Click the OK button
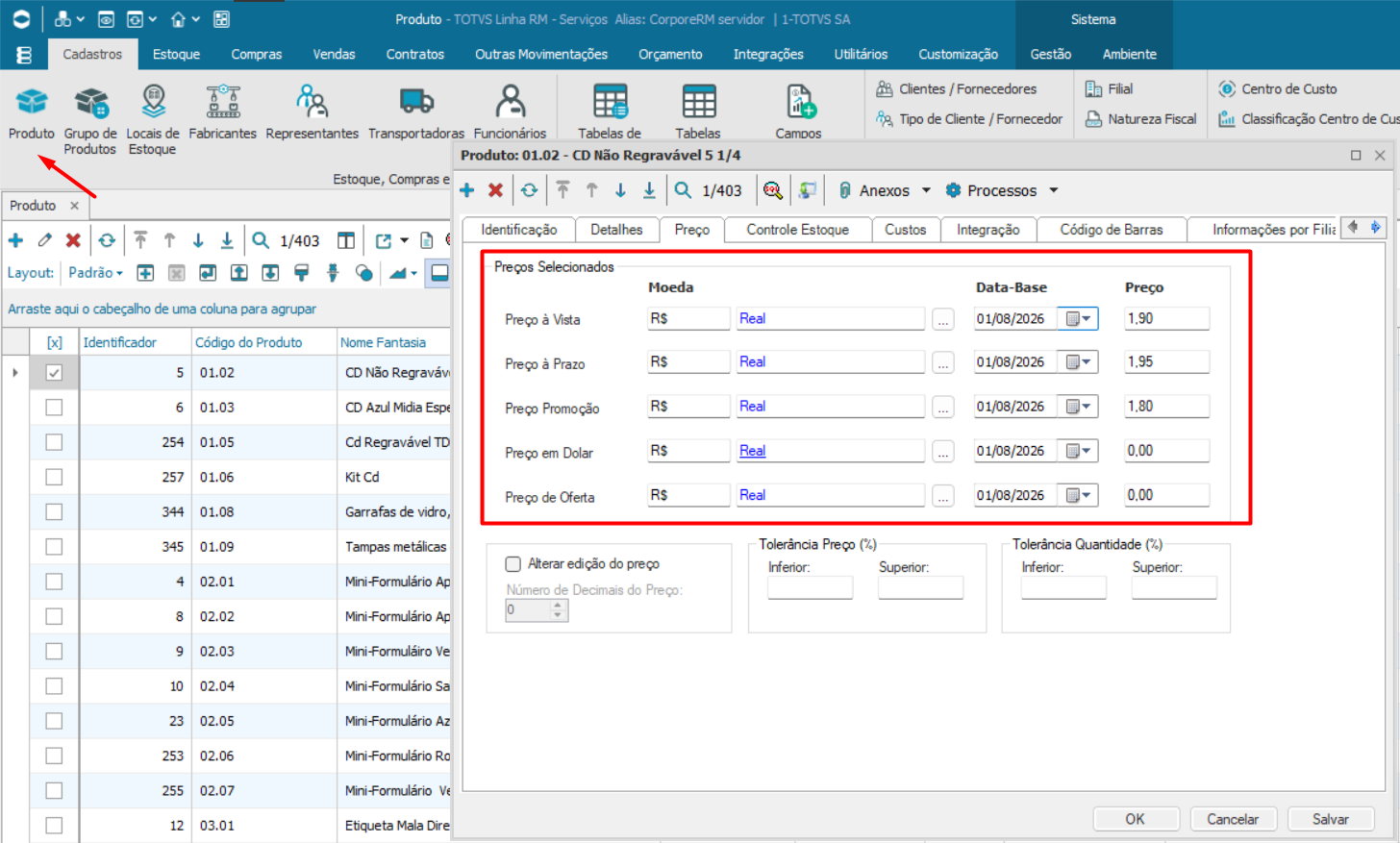 [1136, 819]
